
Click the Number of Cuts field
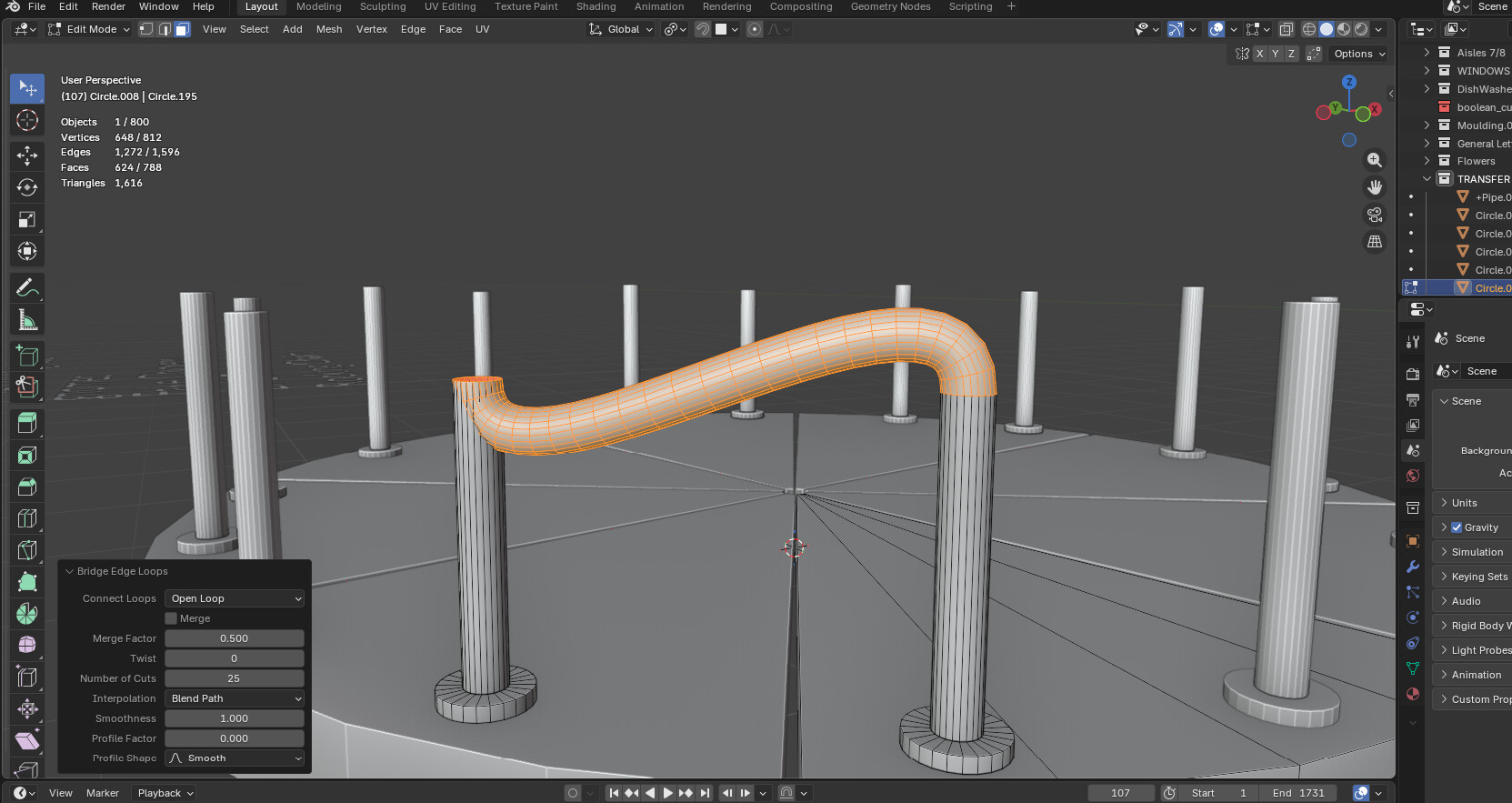point(235,678)
